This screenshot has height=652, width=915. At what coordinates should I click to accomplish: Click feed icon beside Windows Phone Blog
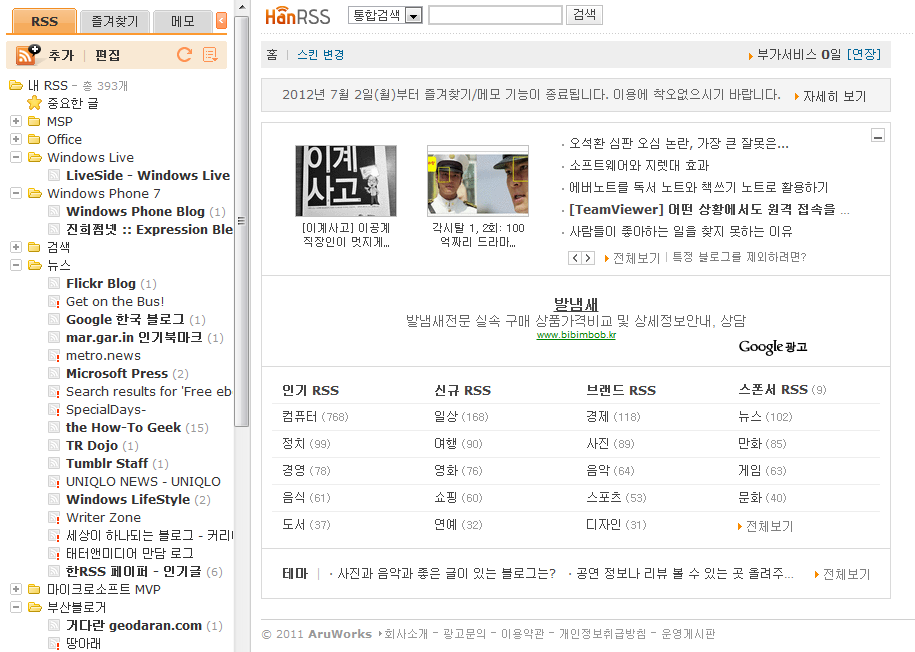[x=54, y=211]
